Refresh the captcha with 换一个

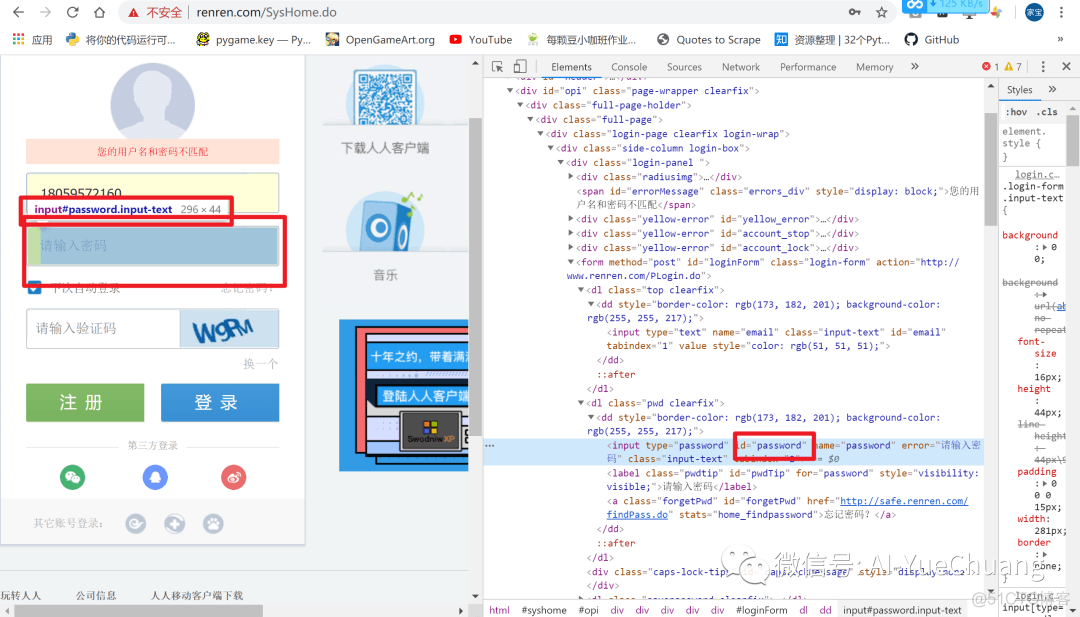click(x=260, y=364)
